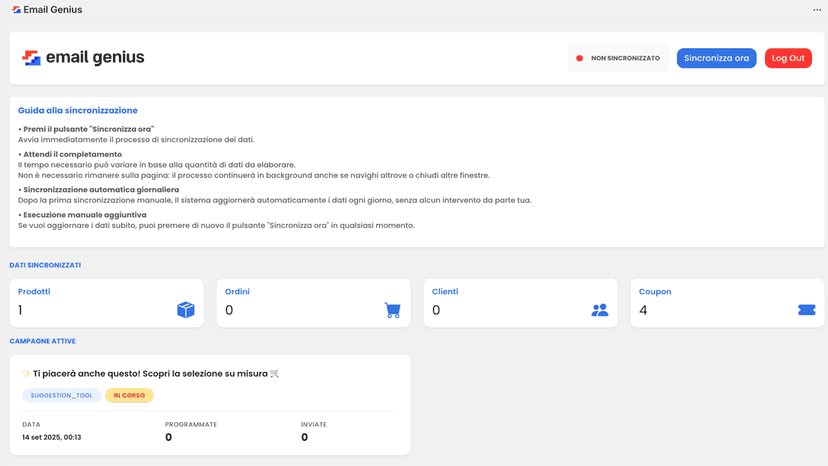828x466 pixels.
Task: Click the Prodotti box icon
Action: tap(185, 310)
